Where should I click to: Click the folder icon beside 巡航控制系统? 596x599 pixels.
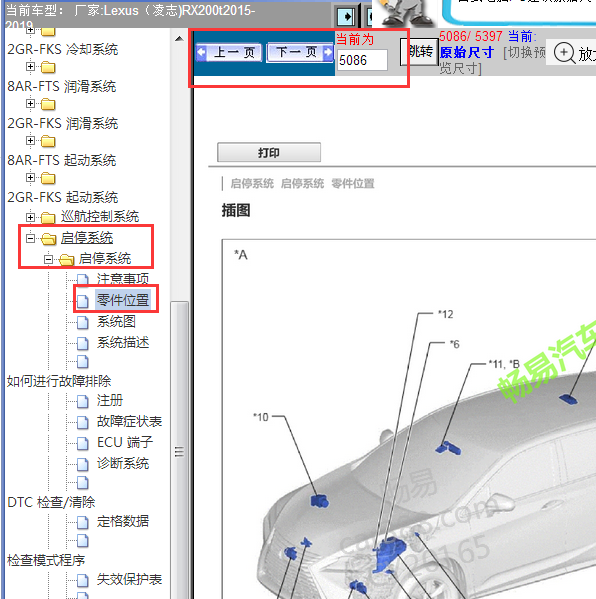tap(48, 218)
